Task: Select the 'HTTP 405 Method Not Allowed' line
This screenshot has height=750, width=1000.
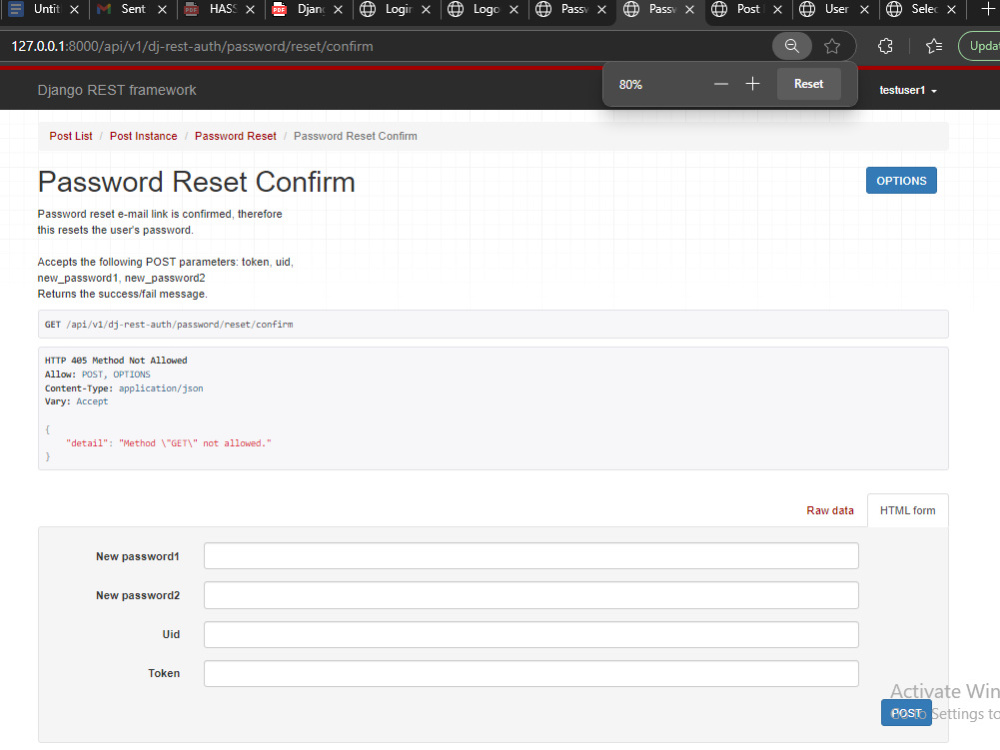Action: pos(116,360)
